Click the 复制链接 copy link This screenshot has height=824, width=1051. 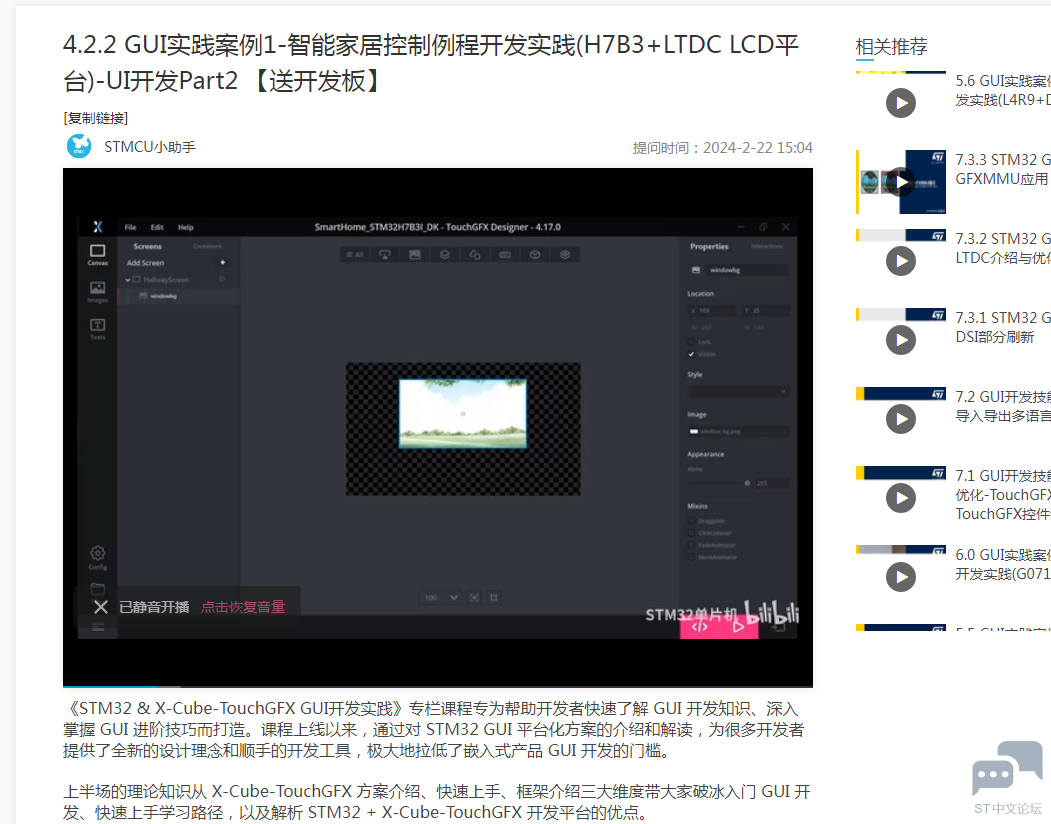click(x=96, y=119)
